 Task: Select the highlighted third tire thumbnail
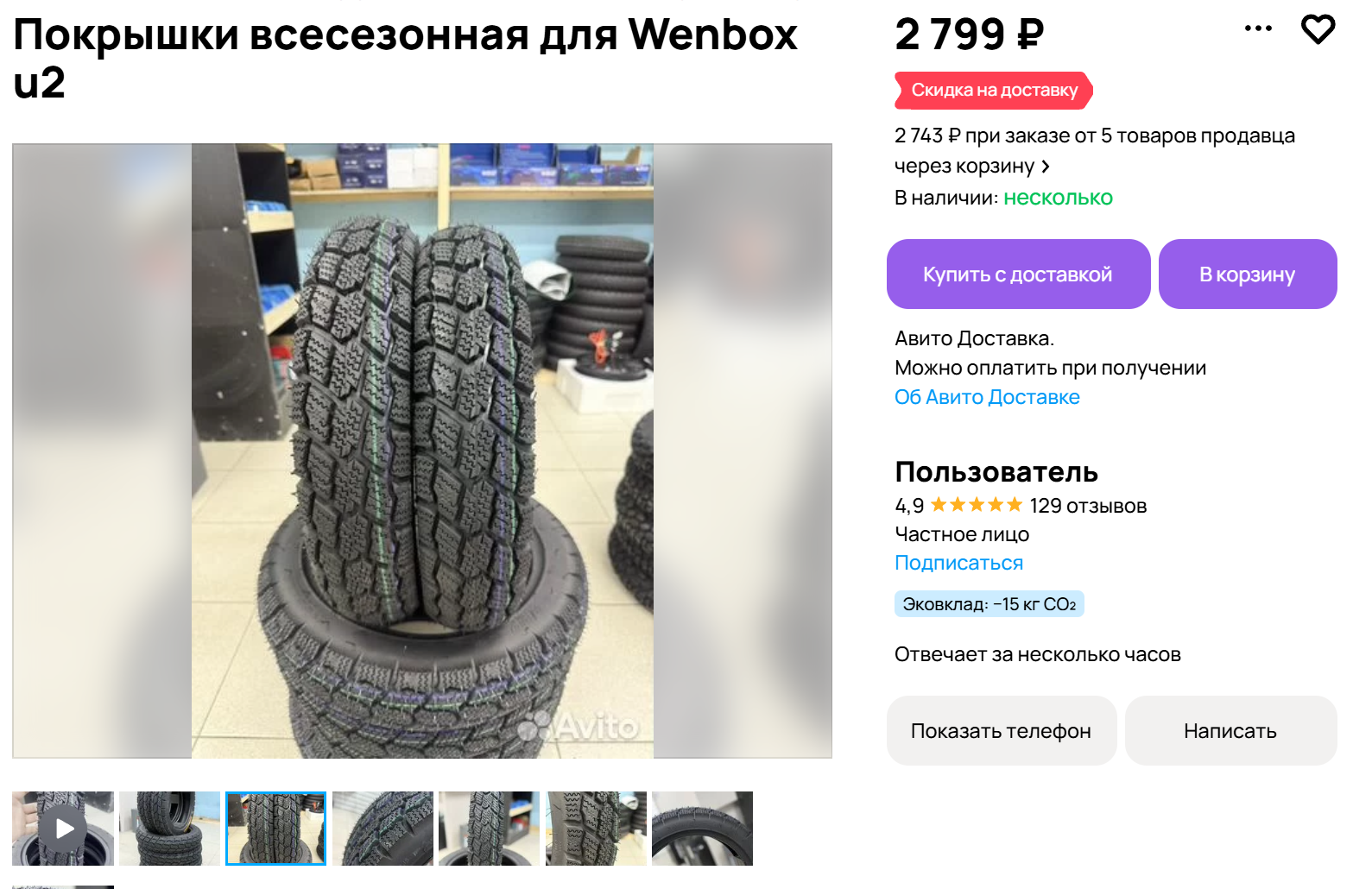[x=276, y=829]
